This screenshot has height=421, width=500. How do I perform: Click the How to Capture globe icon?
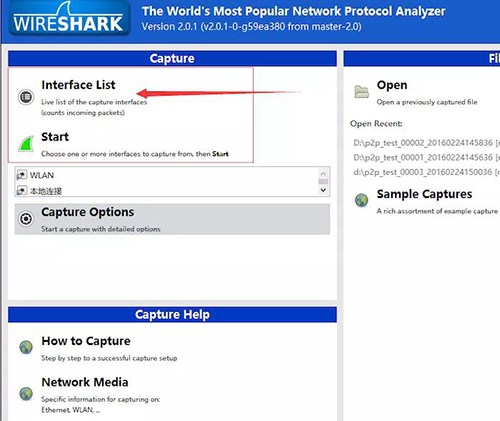coord(26,347)
